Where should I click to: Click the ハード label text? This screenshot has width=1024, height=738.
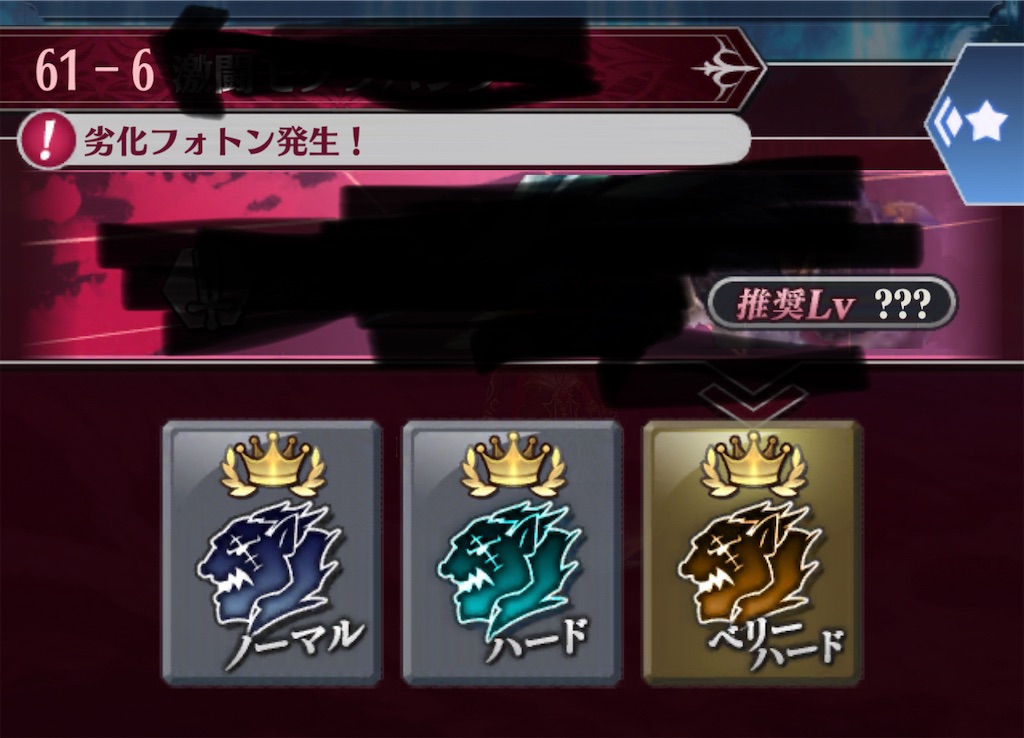pyautogui.click(x=536, y=638)
